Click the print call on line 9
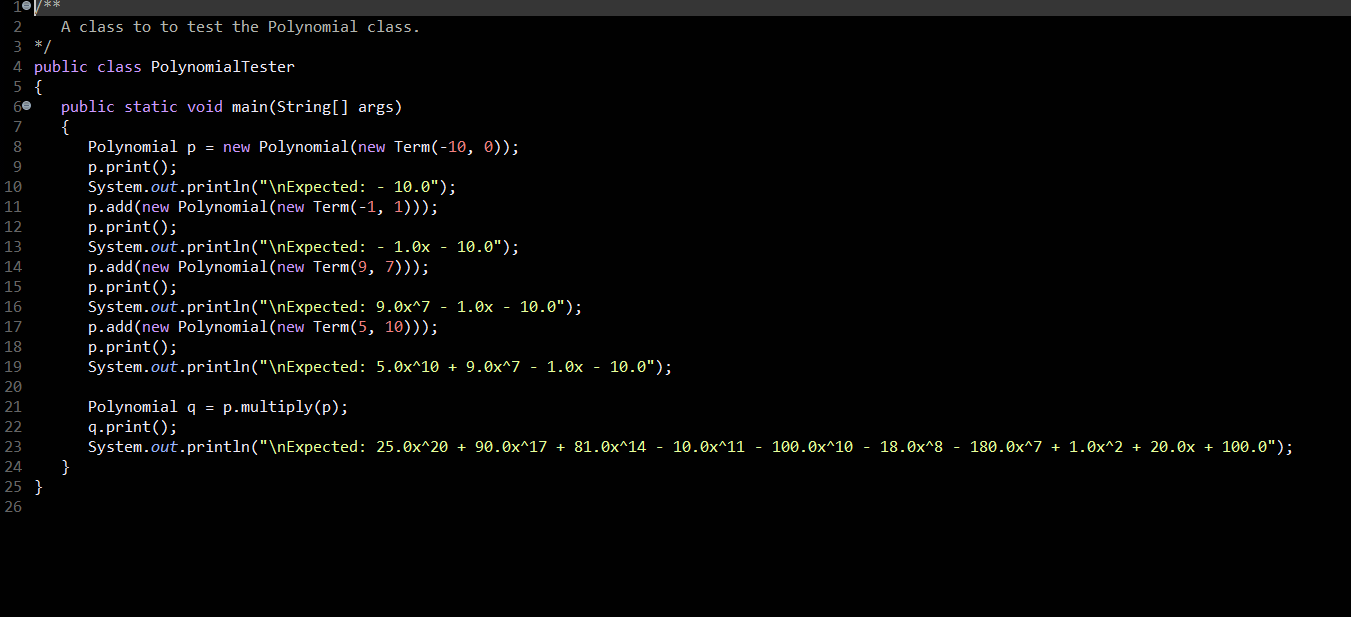Screen dimensions: 1351x617 (x=125, y=166)
